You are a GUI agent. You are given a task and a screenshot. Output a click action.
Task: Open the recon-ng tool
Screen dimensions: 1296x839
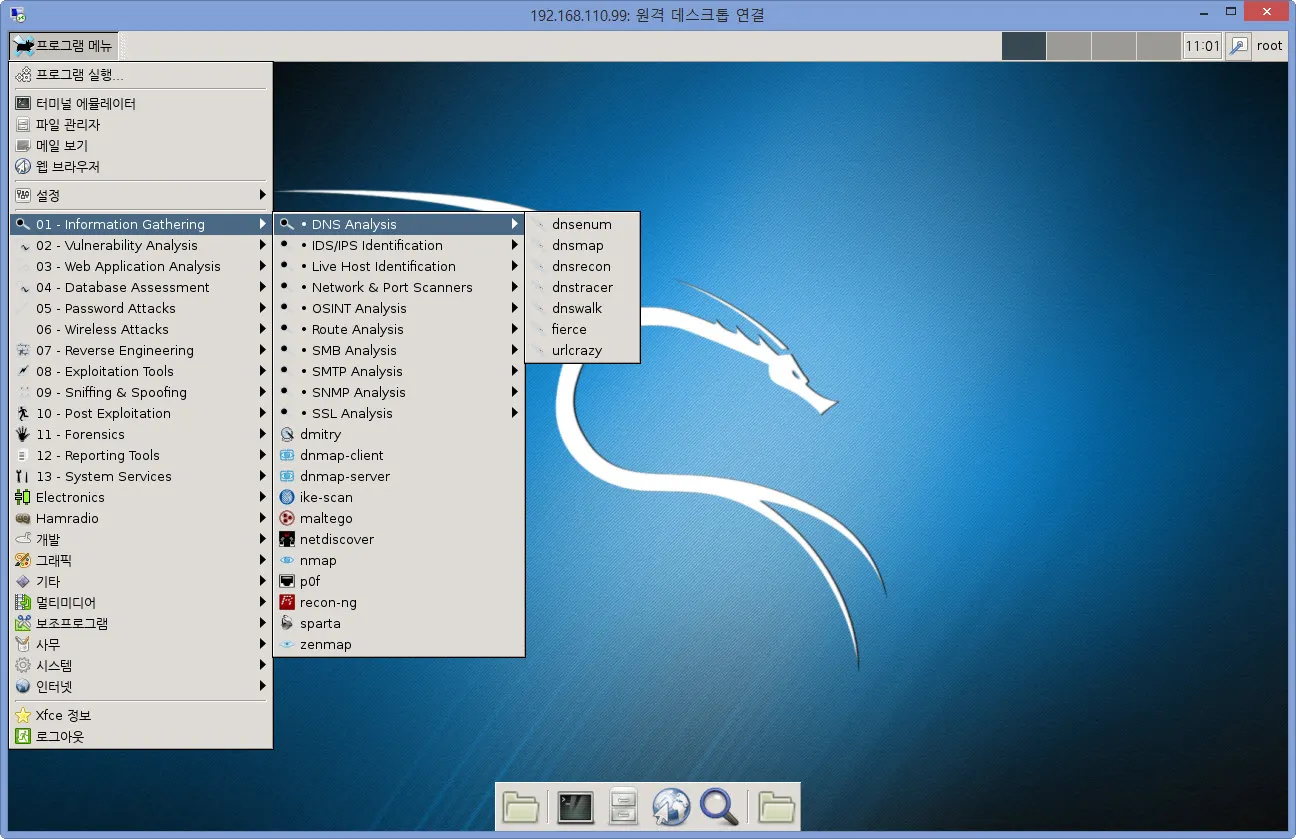click(x=327, y=602)
